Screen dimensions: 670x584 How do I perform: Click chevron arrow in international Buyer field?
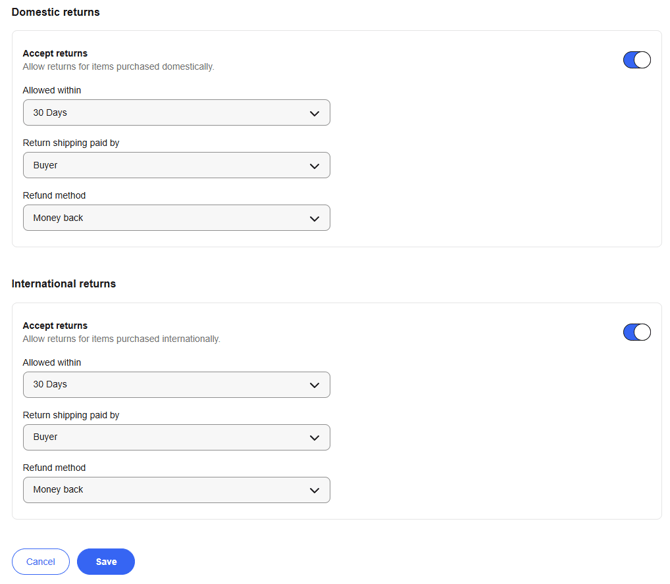point(314,438)
